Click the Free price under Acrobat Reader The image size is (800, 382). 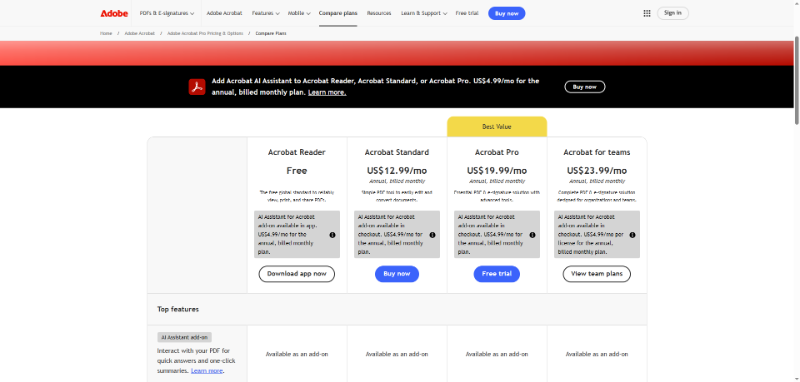click(296, 170)
